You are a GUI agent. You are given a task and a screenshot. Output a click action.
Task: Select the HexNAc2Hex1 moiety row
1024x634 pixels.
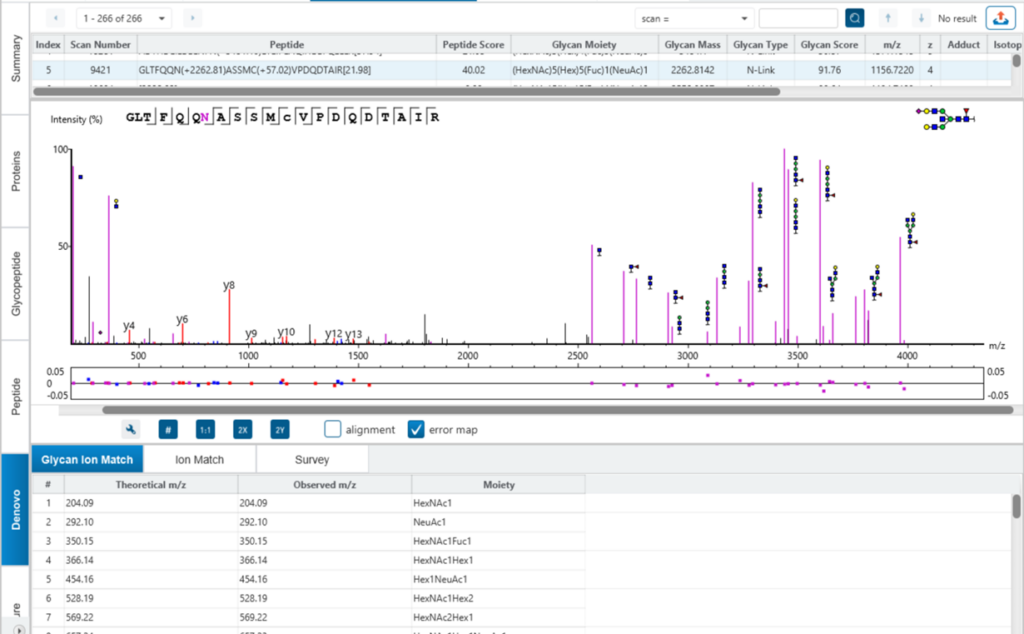point(308,616)
